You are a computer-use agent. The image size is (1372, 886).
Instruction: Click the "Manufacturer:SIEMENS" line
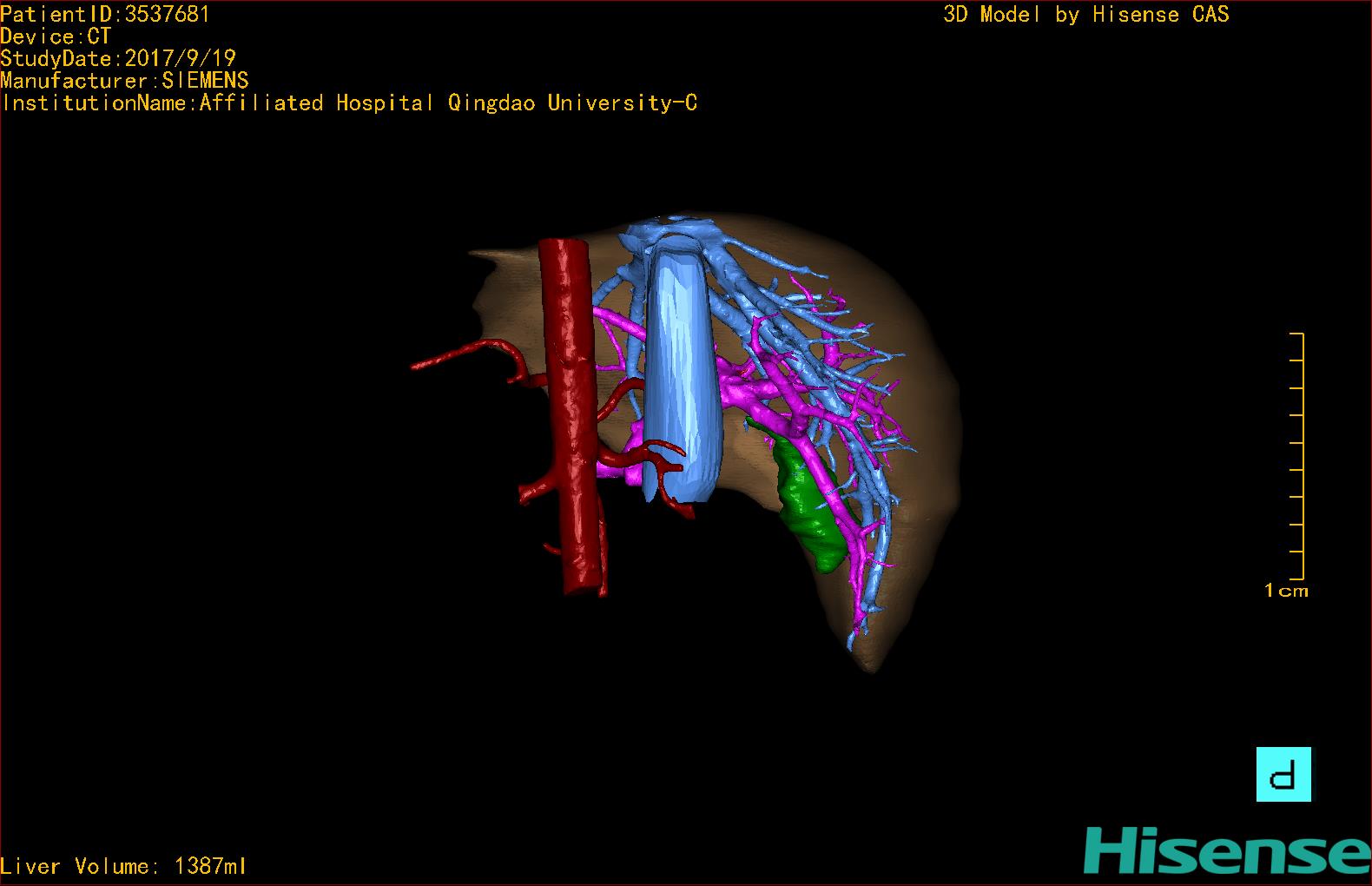[124, 81]
